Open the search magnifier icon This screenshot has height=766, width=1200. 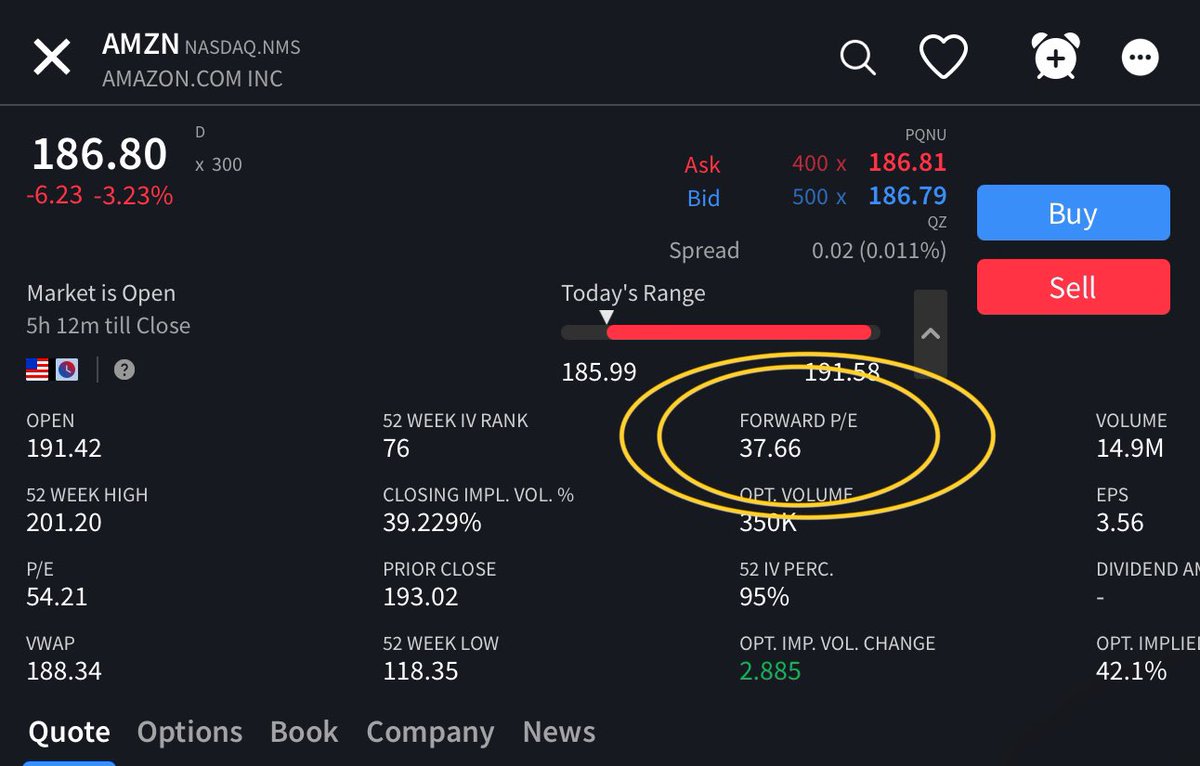click(857, 57)
